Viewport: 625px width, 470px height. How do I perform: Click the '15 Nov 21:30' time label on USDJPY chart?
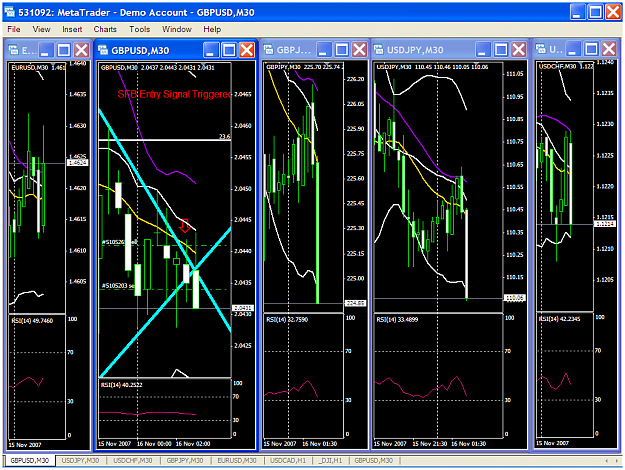(x=429, y=444)
